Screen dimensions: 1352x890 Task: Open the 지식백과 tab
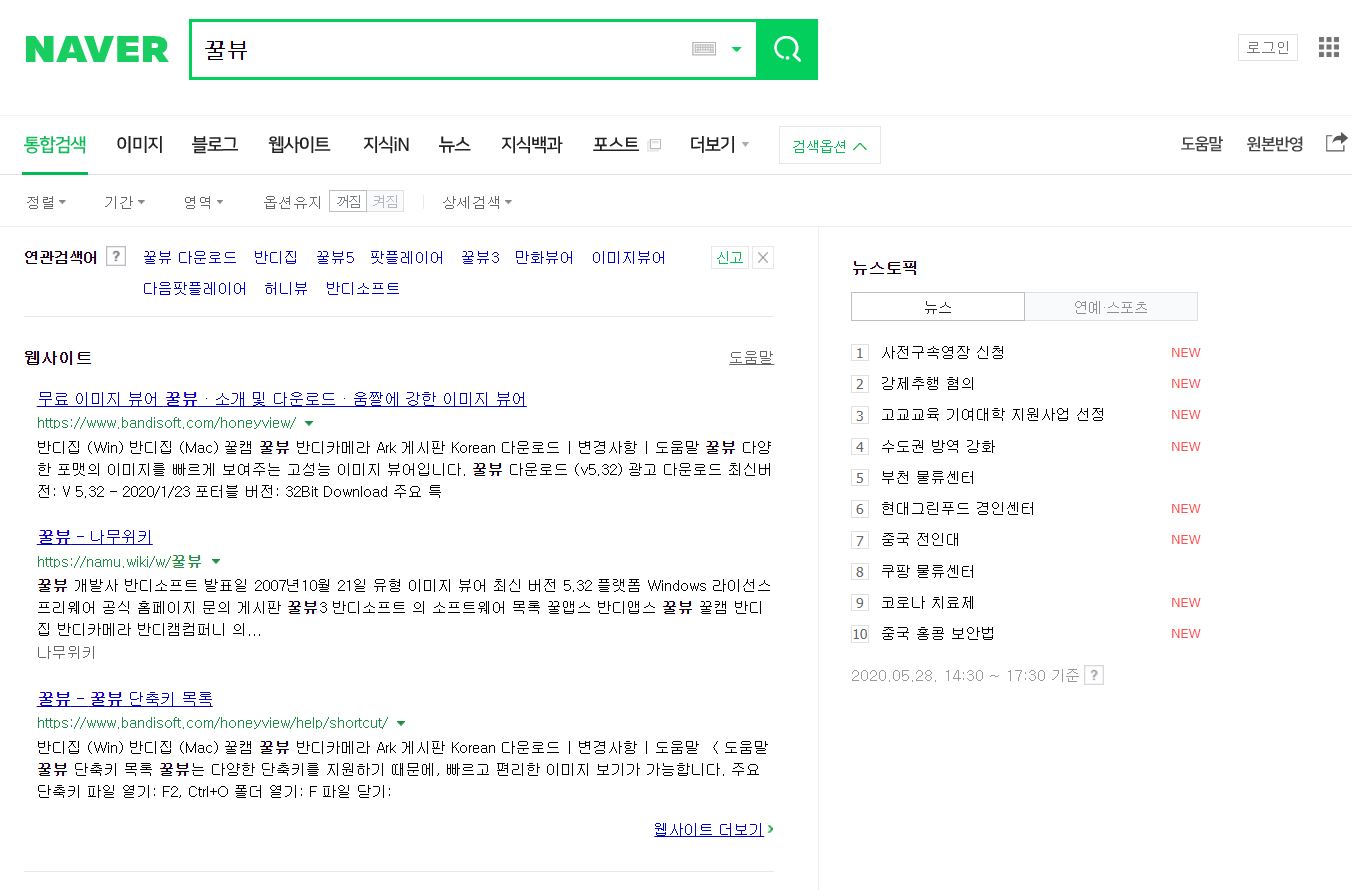[x=531, y=144]
